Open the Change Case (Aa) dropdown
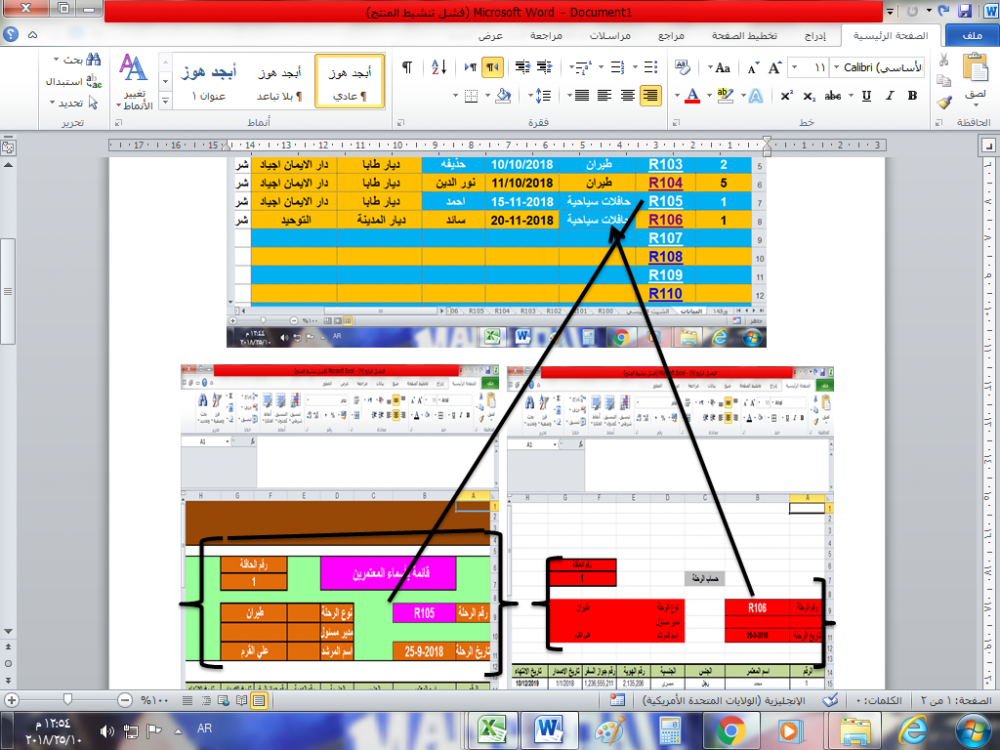This screenshot has height=750, width=1000. point(719,68)
